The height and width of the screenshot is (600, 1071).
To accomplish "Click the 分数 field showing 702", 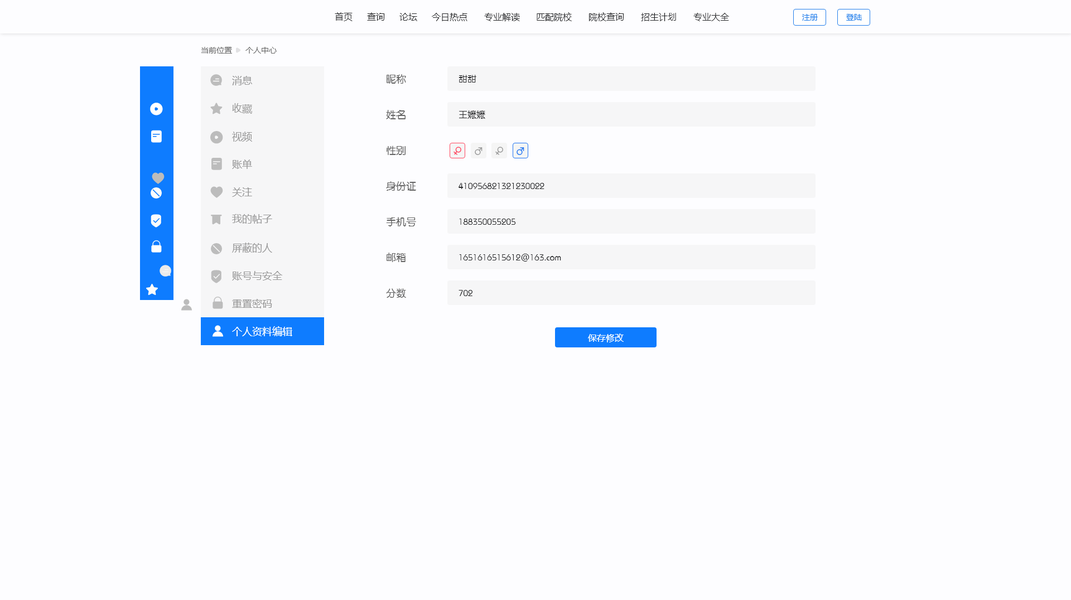I will (x=631, y=293).
